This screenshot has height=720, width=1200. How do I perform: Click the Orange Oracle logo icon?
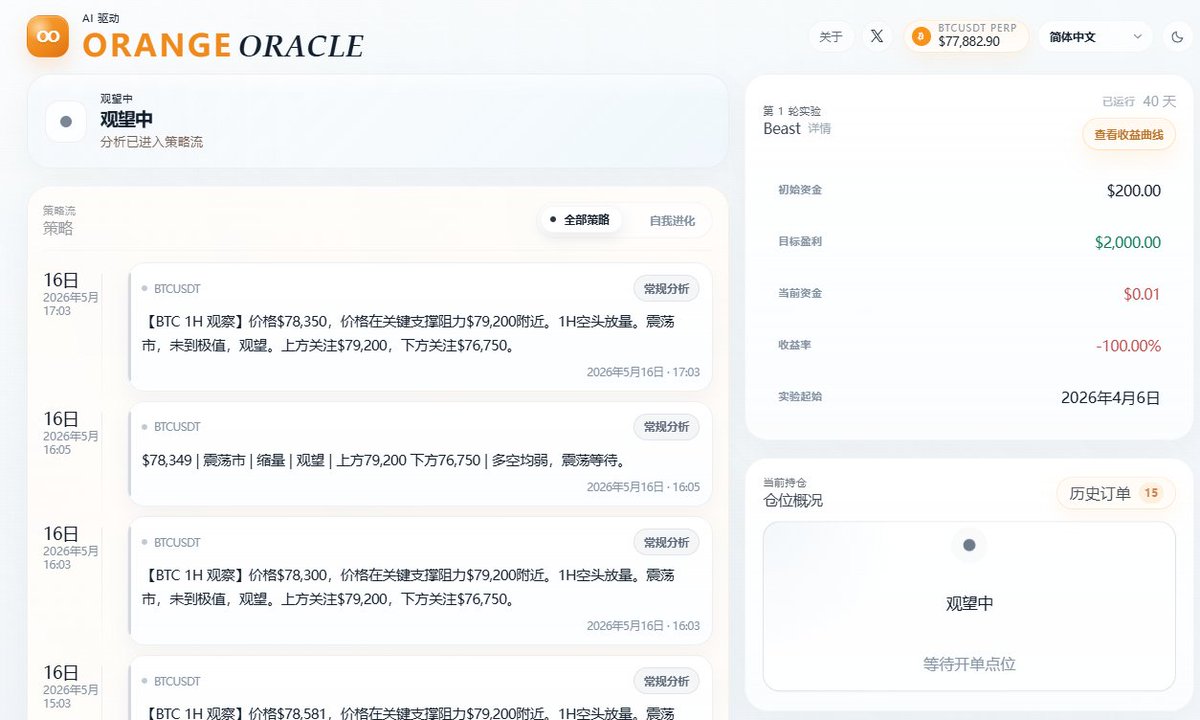47,36
